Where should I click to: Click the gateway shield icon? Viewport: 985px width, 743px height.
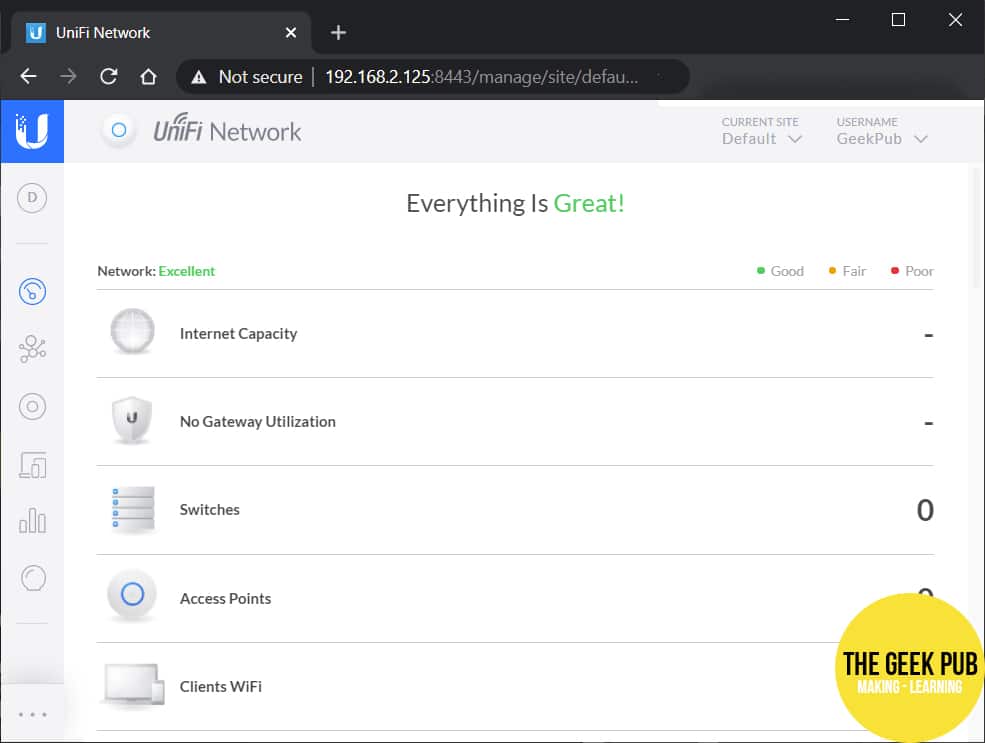coord(132,420)
